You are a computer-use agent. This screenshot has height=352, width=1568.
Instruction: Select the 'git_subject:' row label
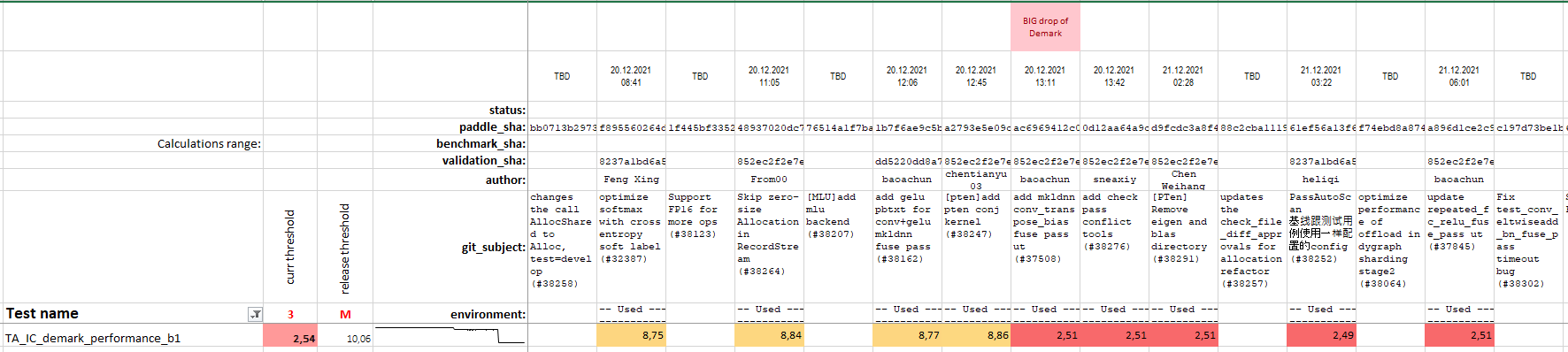(x=450, y=247)
